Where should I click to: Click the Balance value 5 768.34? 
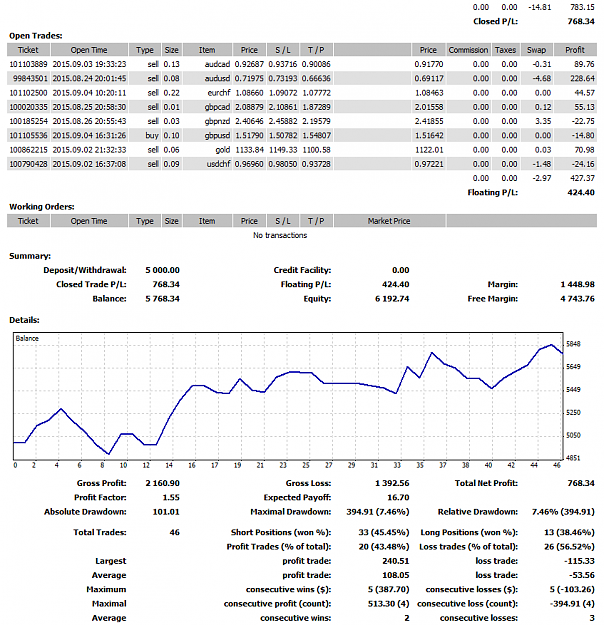click(x=162, y=299)
